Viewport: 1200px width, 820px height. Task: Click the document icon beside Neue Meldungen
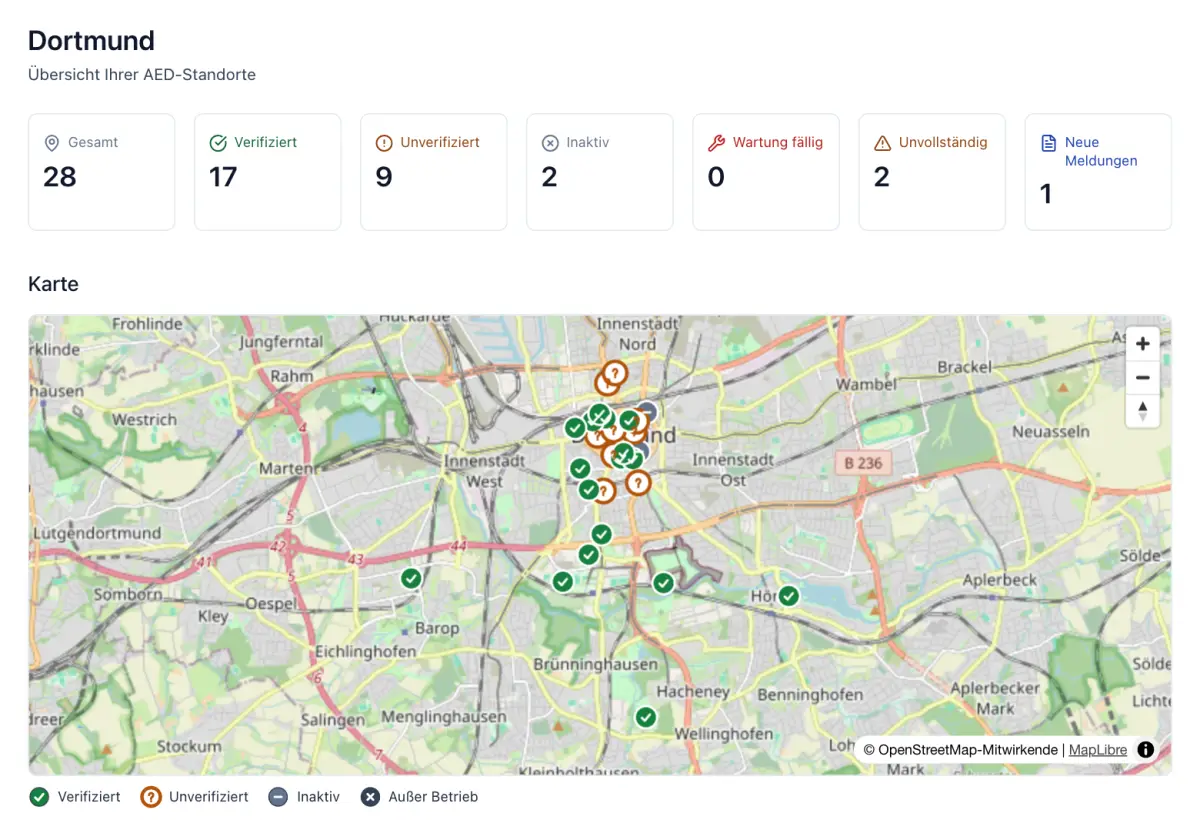(x=1048, y=143)
